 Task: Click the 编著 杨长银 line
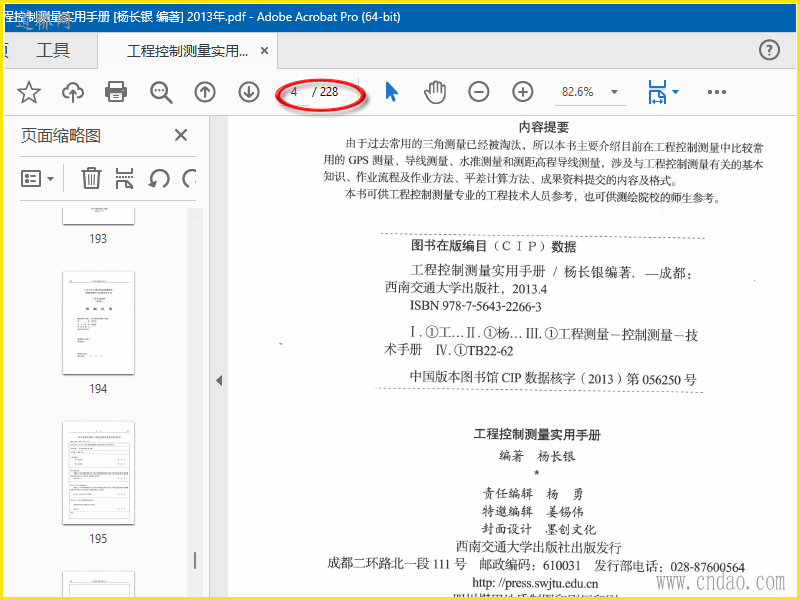[537, 456]
